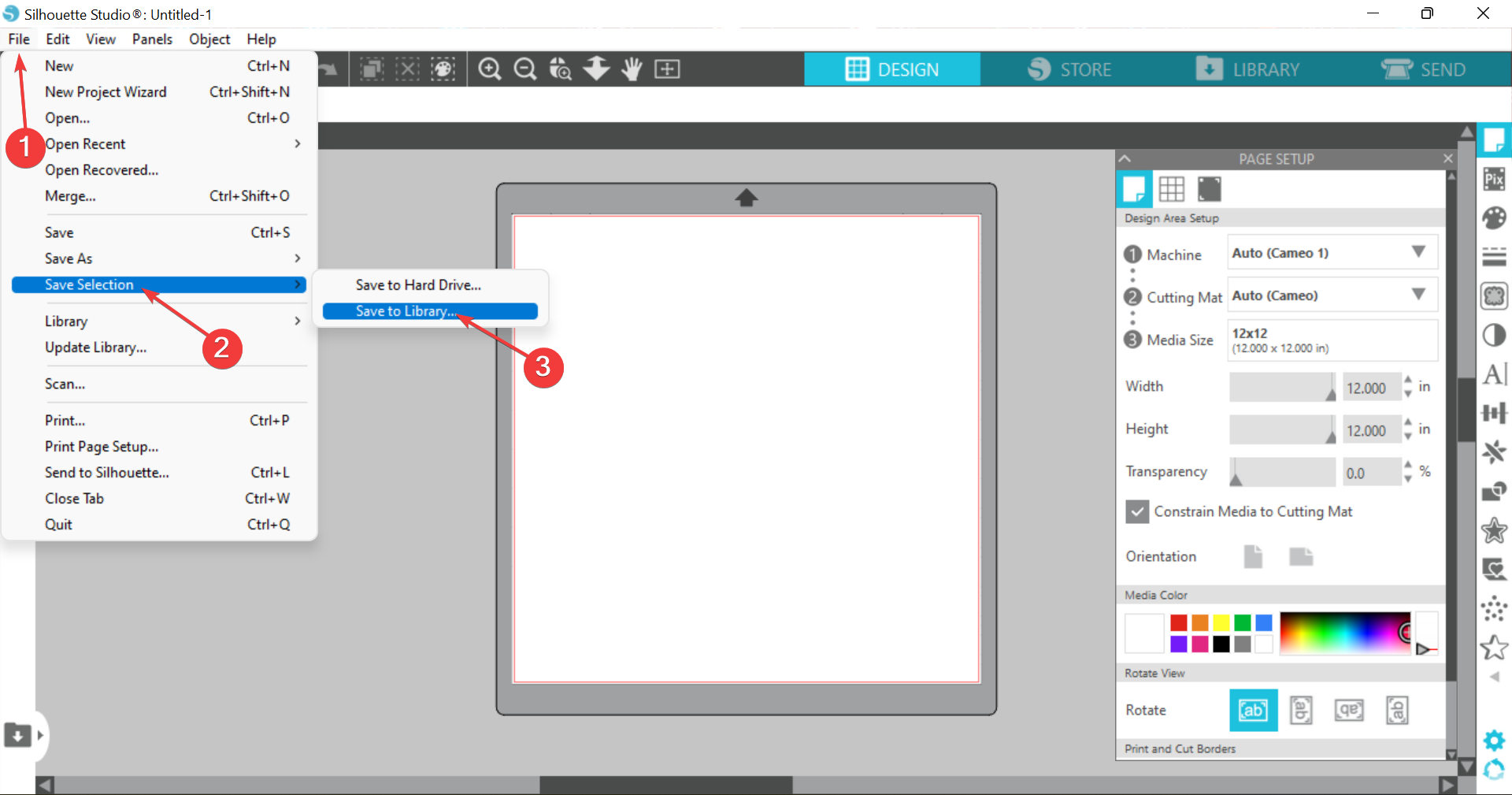
Task: Choose landscape orientation icon
Action: pyautogui.click(x=1301, y=556)
